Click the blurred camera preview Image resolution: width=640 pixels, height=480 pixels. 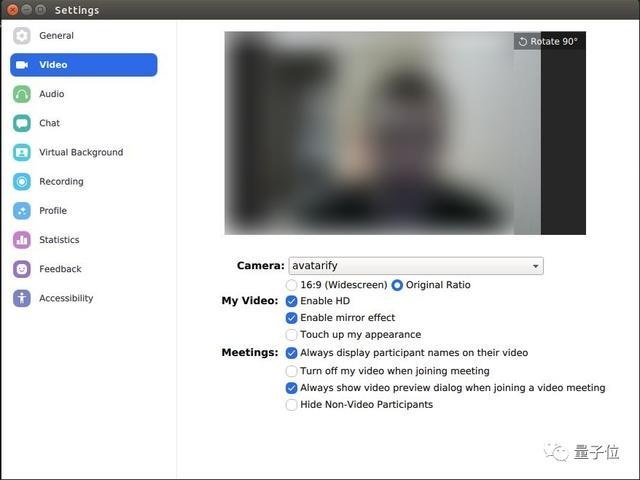405,133
